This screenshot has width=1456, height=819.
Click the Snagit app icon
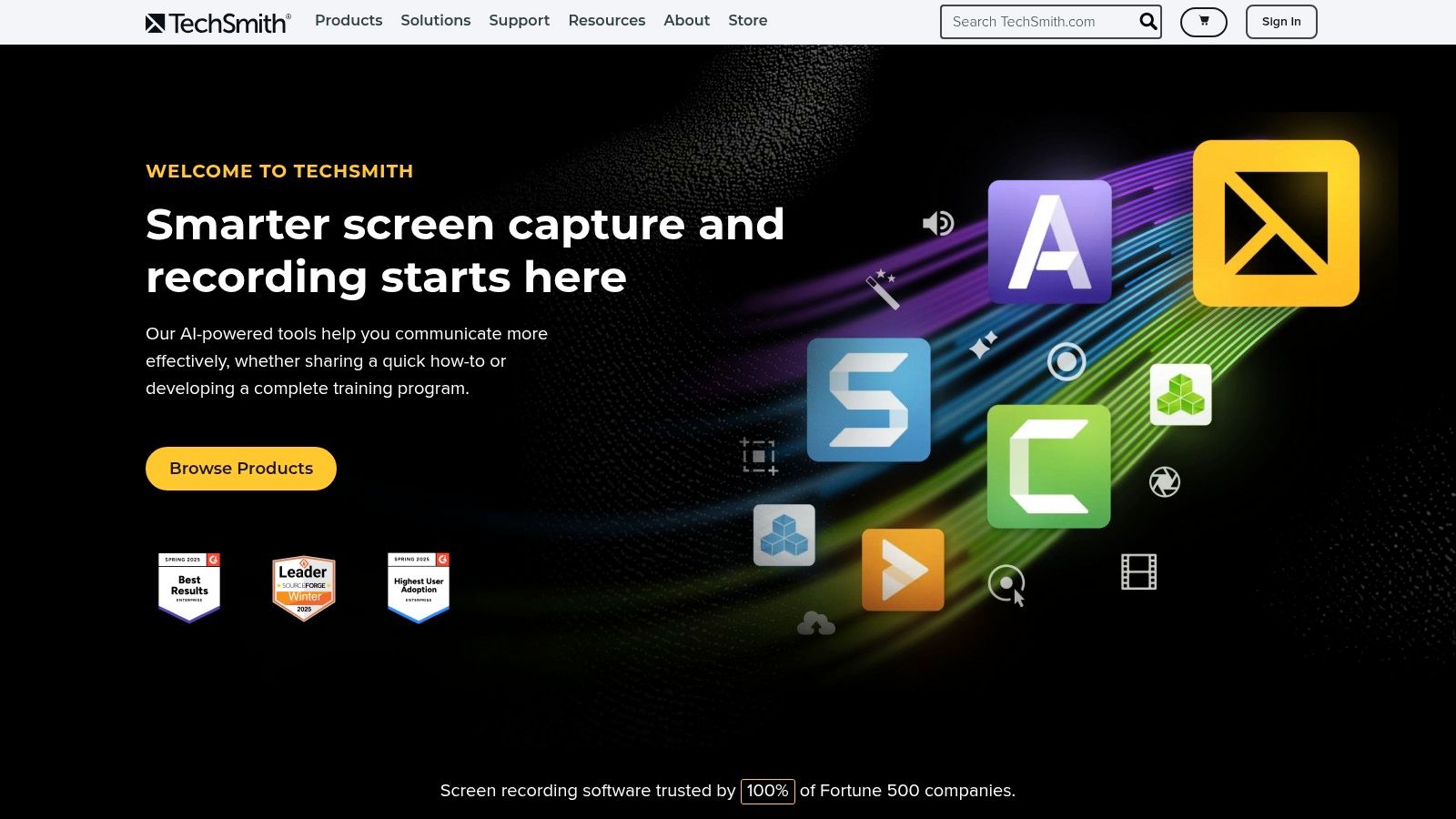[868, 400]
